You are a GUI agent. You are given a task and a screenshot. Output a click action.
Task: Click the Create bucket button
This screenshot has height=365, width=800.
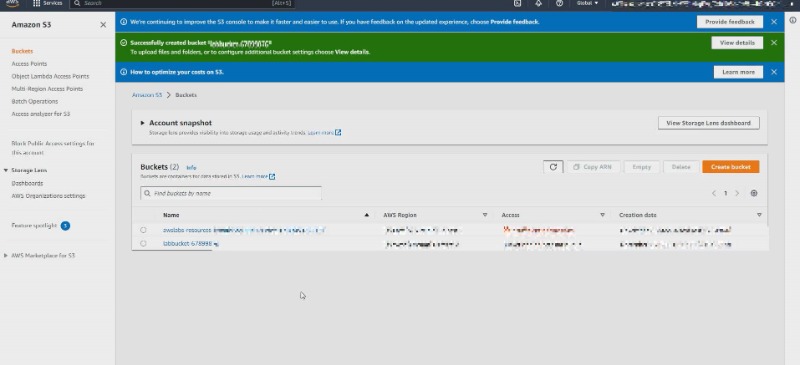[731, 167]
